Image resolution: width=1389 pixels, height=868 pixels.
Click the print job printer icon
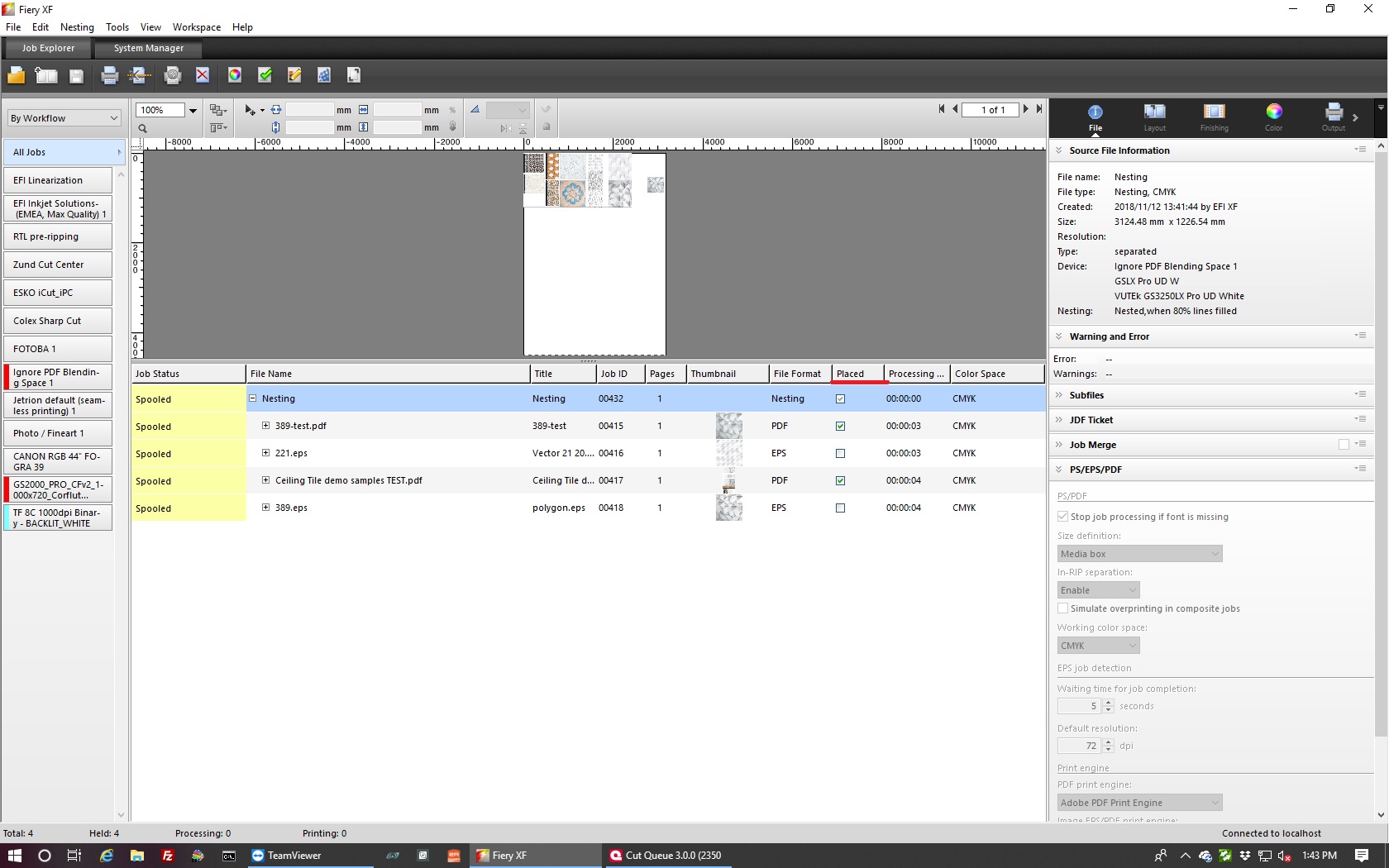click(109, 76)
